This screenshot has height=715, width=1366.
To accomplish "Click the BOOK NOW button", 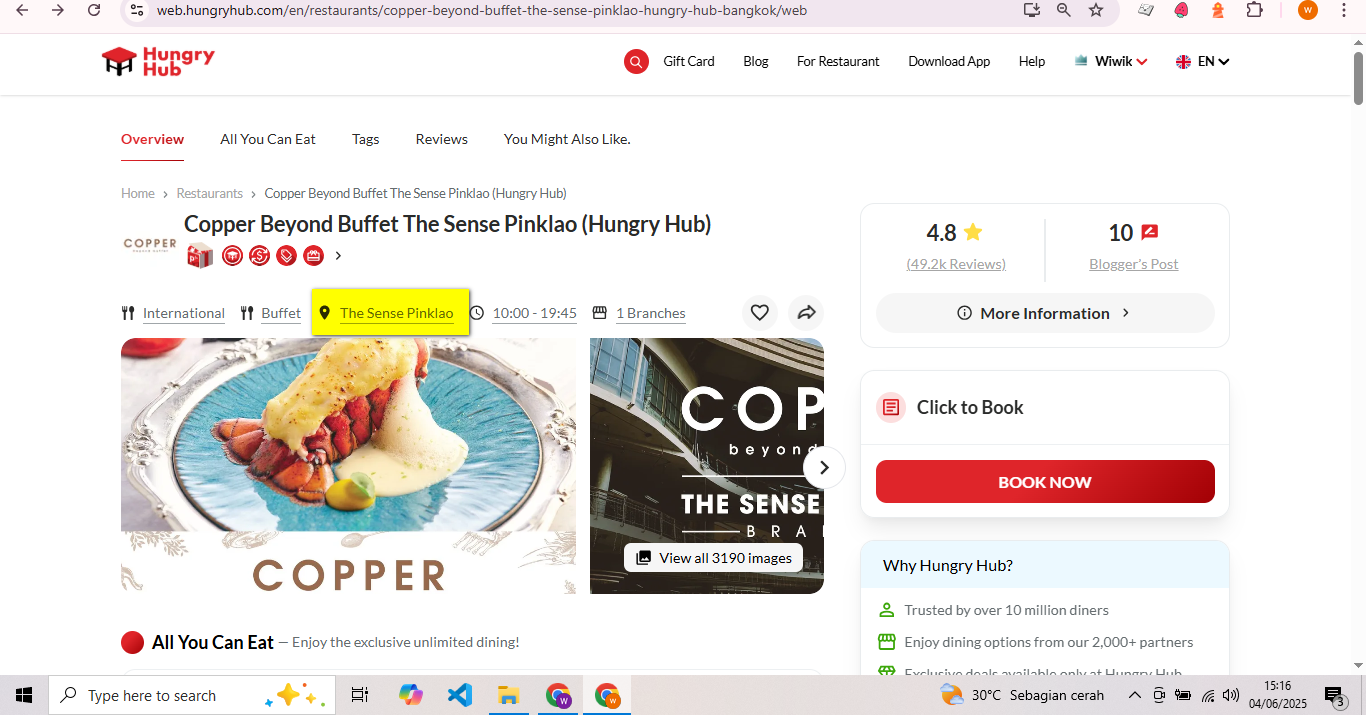I will 1045,482.
